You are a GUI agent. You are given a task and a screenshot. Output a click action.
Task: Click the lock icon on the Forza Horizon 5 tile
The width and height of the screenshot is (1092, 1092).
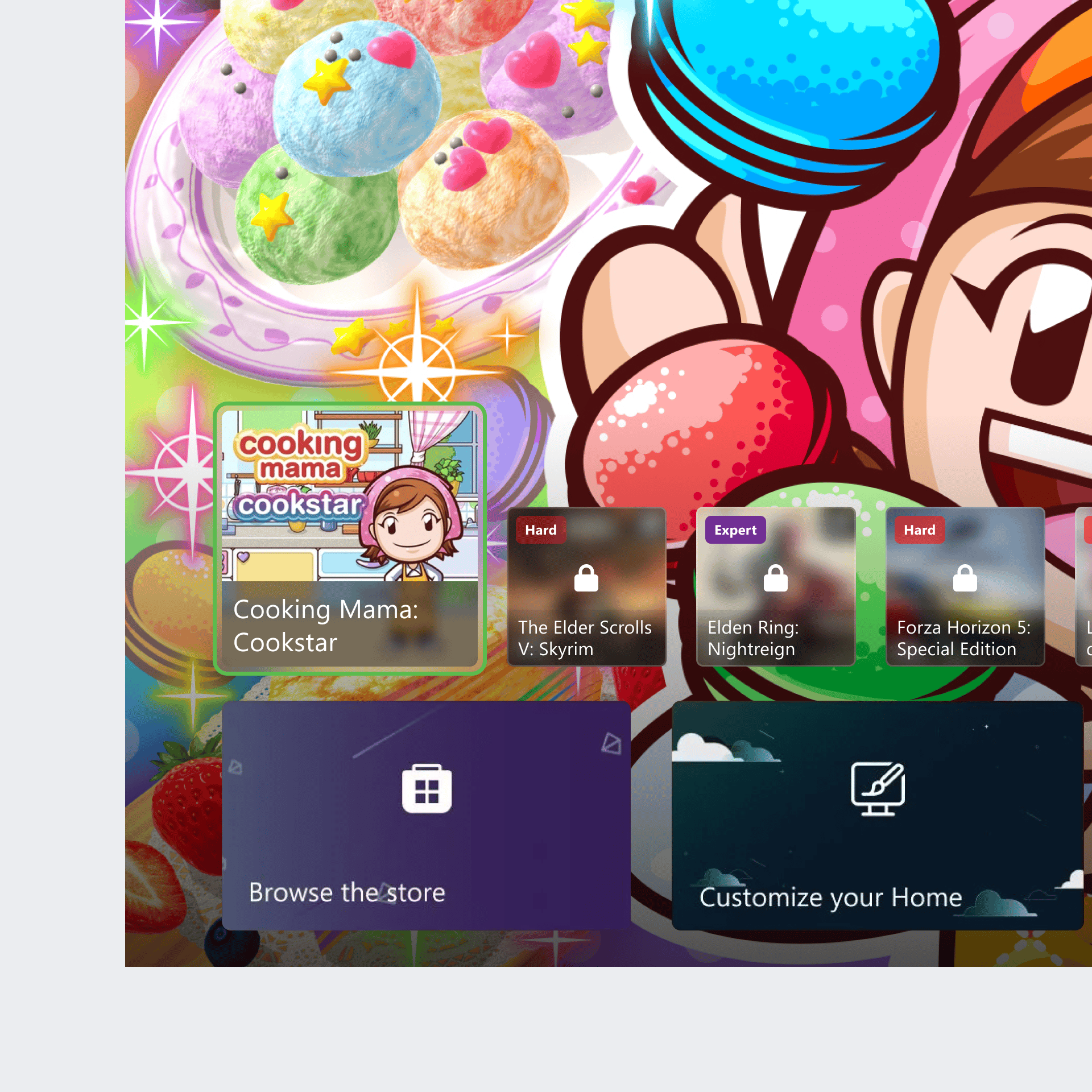click(965, 578)
